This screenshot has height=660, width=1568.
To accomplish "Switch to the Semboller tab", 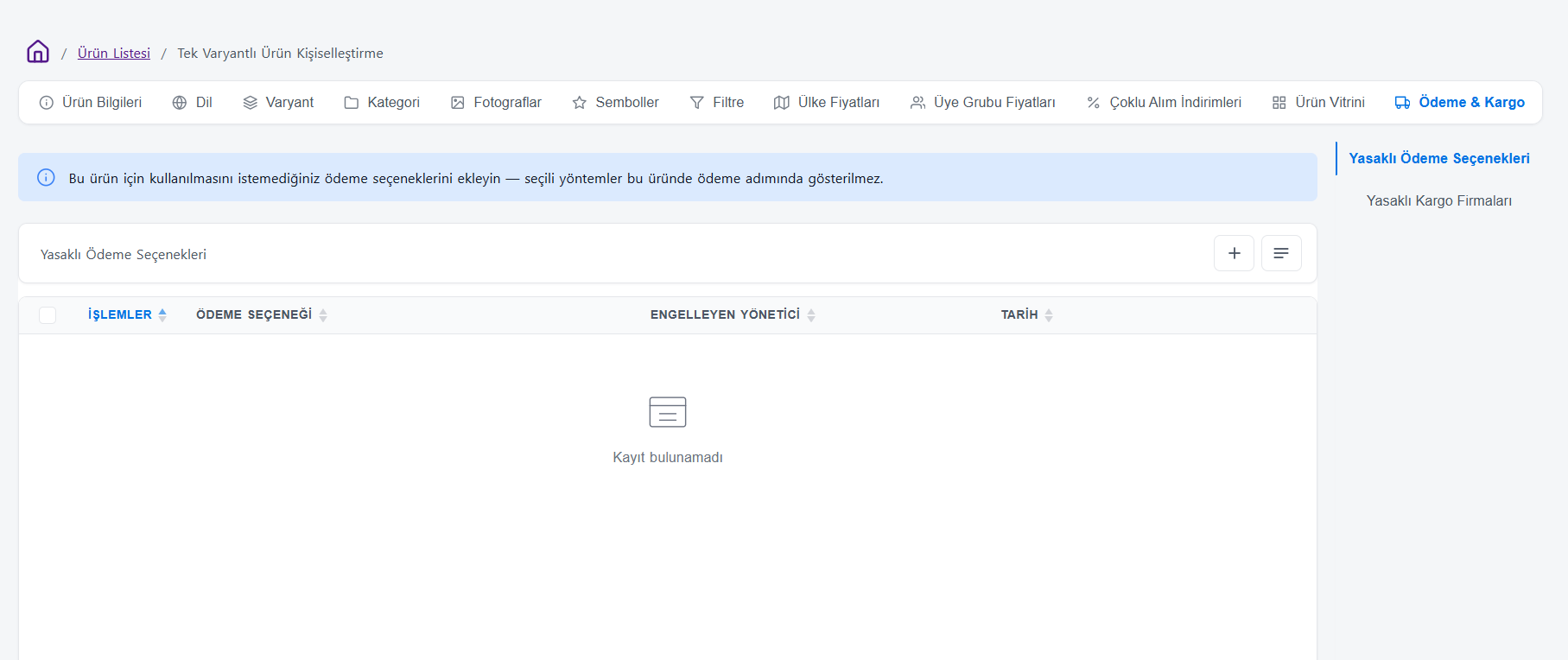I will [x=615, y=102].
